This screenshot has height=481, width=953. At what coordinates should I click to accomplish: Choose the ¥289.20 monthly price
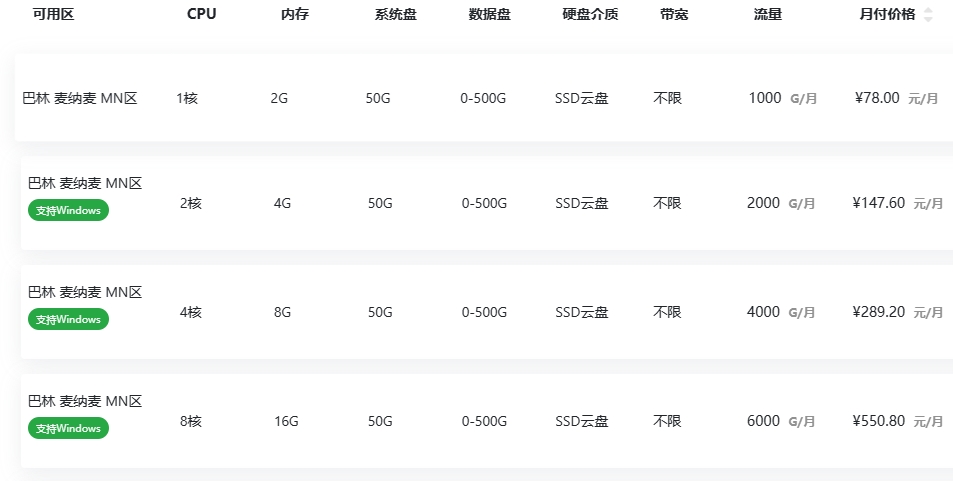coord(878,312)
